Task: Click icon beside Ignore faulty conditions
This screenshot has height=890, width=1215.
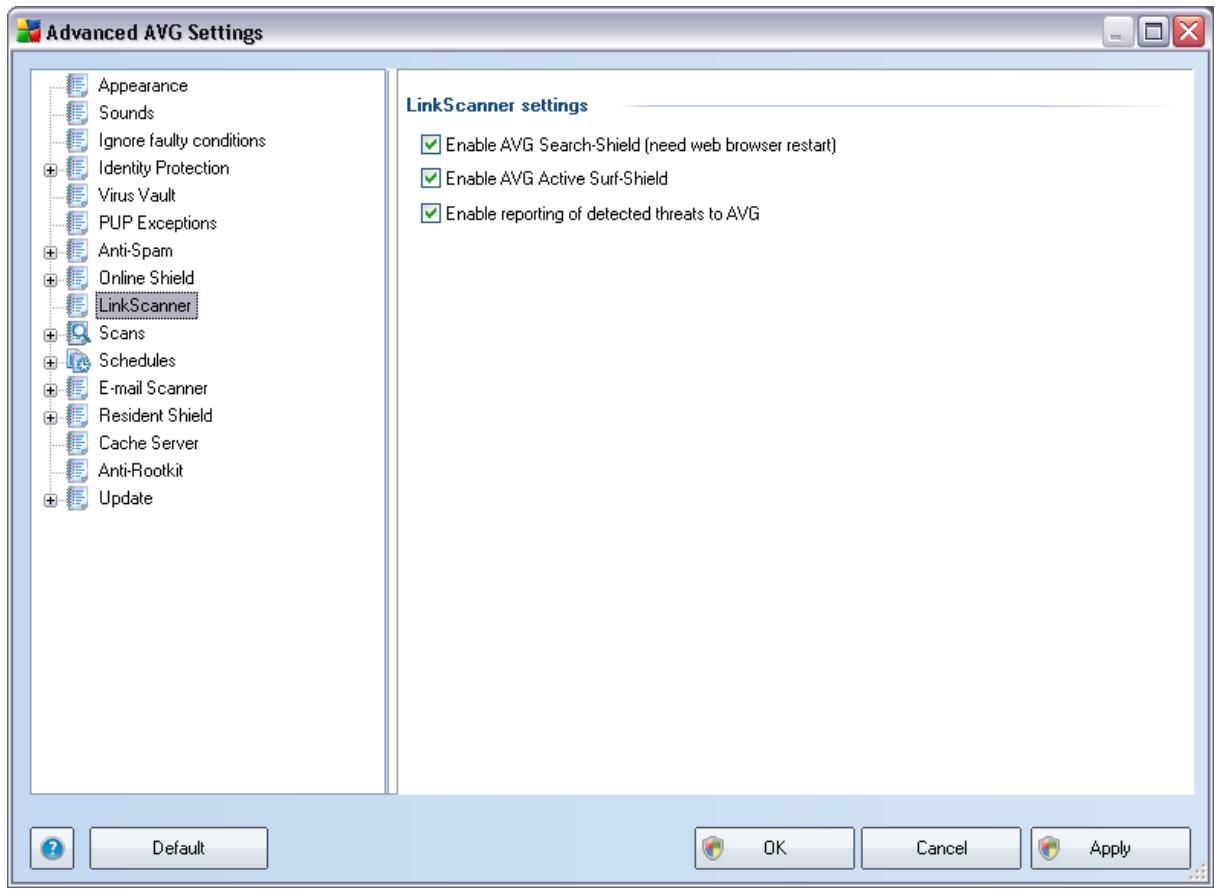Action: 76,139
